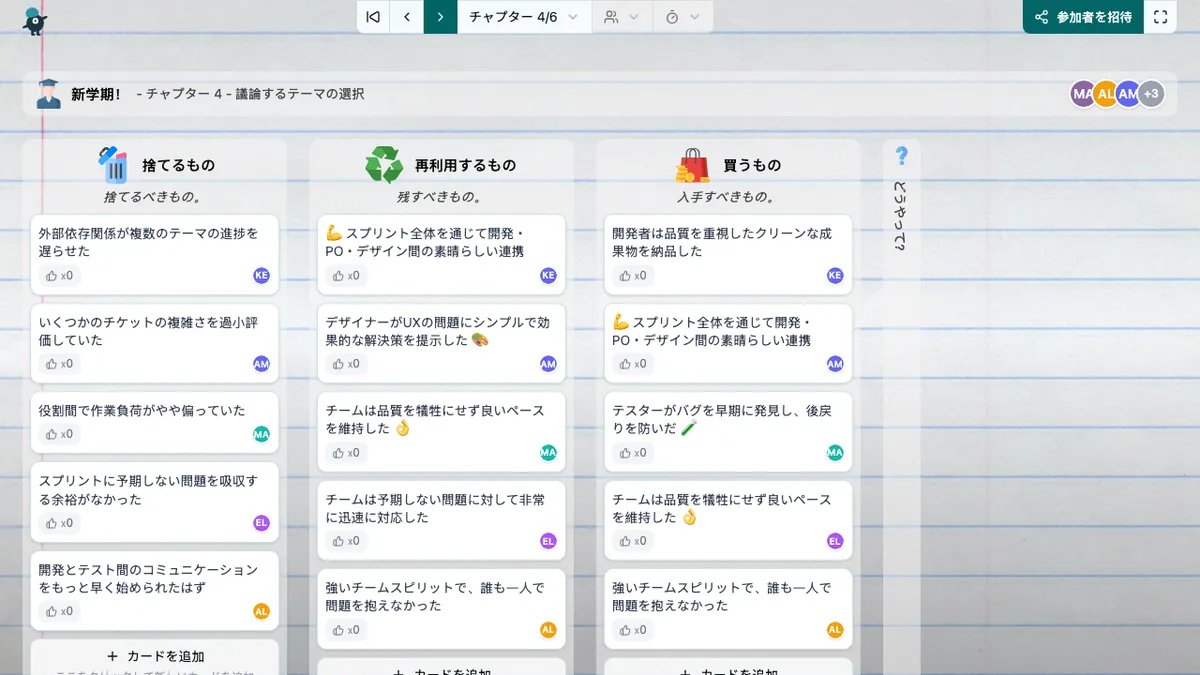1200x675 pixels.
Task: Click the shopping bag icon for 買うもの
Action: click(x=692, y=165)
